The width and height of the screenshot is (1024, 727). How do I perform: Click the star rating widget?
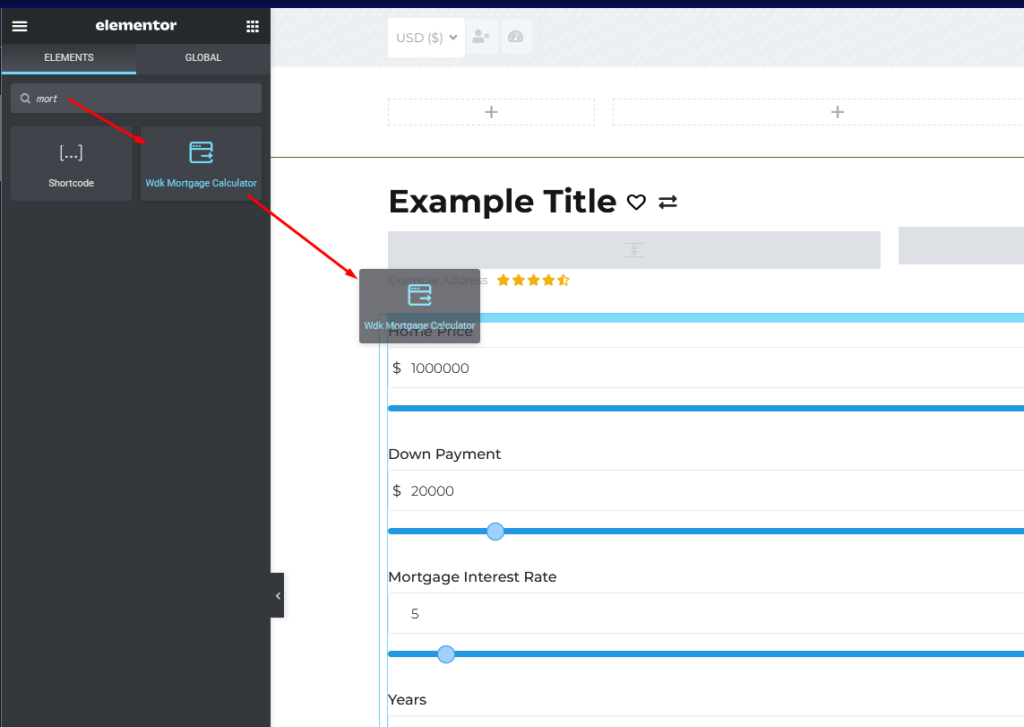pyautogui.click(x=533, y=280)
